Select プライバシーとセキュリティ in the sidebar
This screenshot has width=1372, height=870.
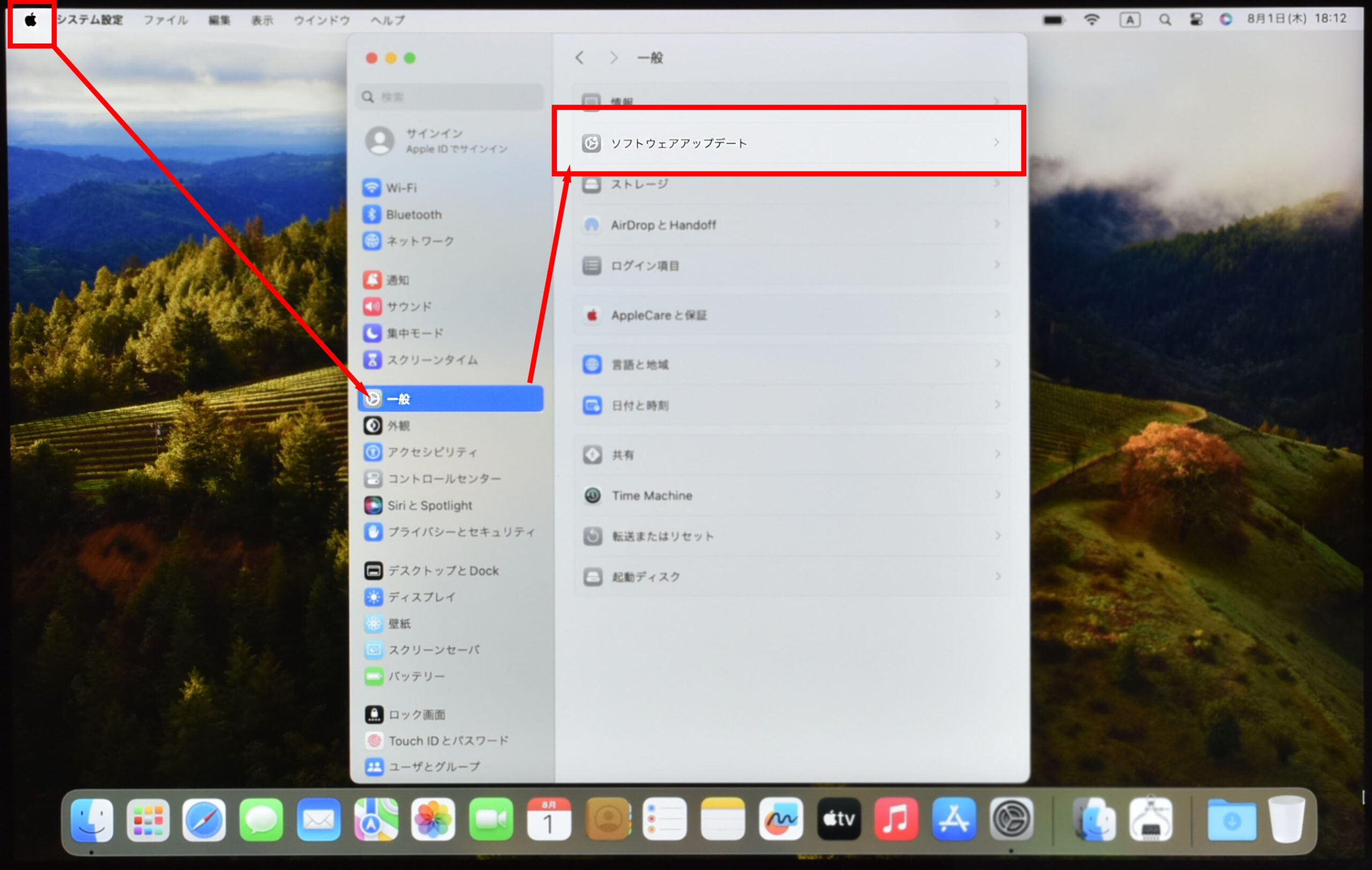click(450, 532)
